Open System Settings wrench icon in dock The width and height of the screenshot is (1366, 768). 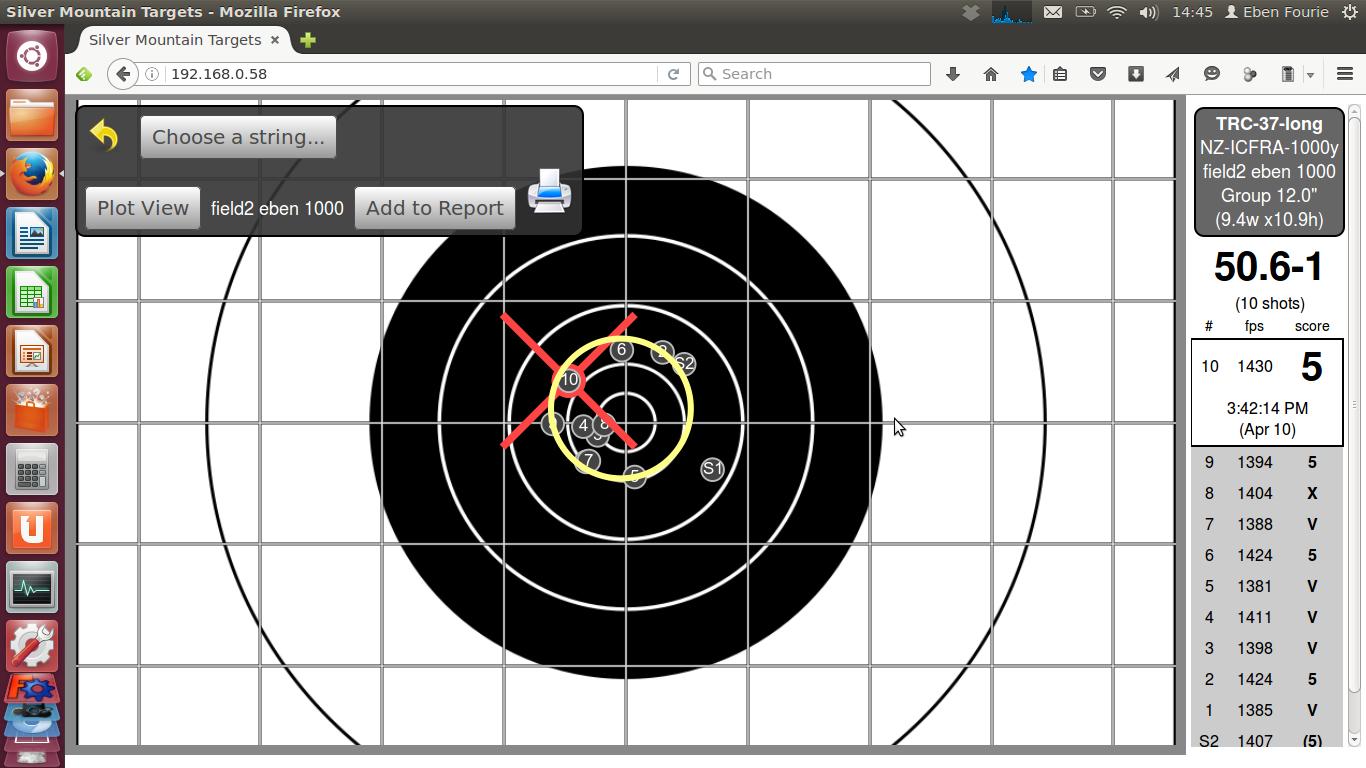(32, 646)
